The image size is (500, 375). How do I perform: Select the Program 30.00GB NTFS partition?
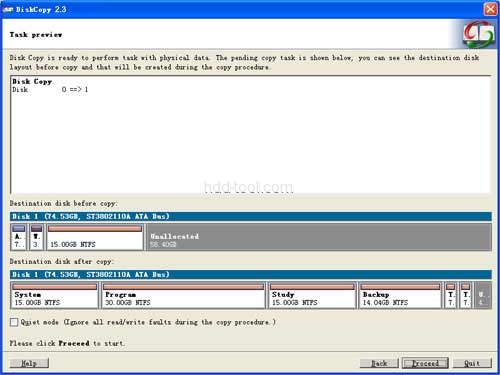click(x=183, y=296)
